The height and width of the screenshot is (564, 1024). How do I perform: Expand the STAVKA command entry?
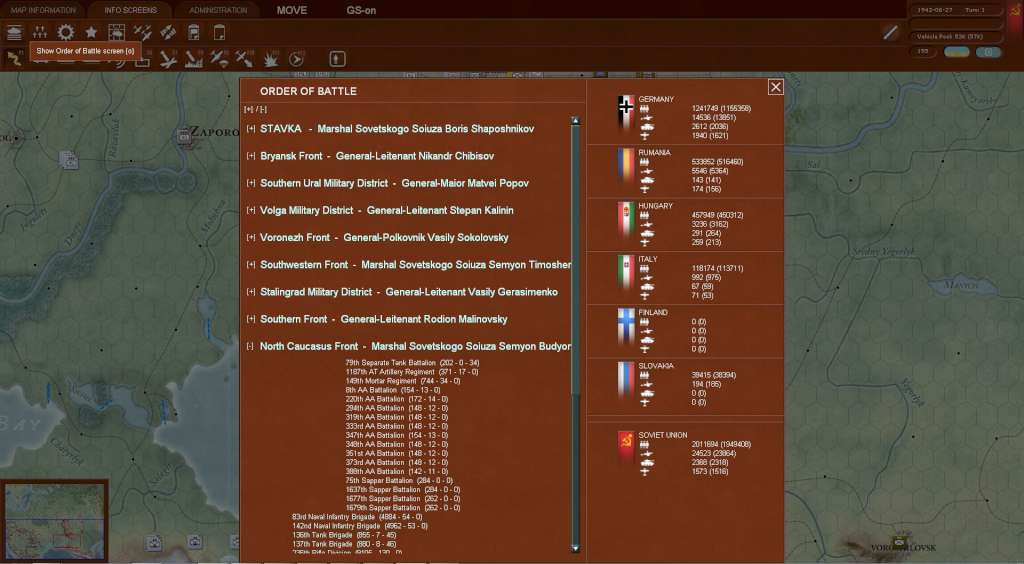coord(251,129)
